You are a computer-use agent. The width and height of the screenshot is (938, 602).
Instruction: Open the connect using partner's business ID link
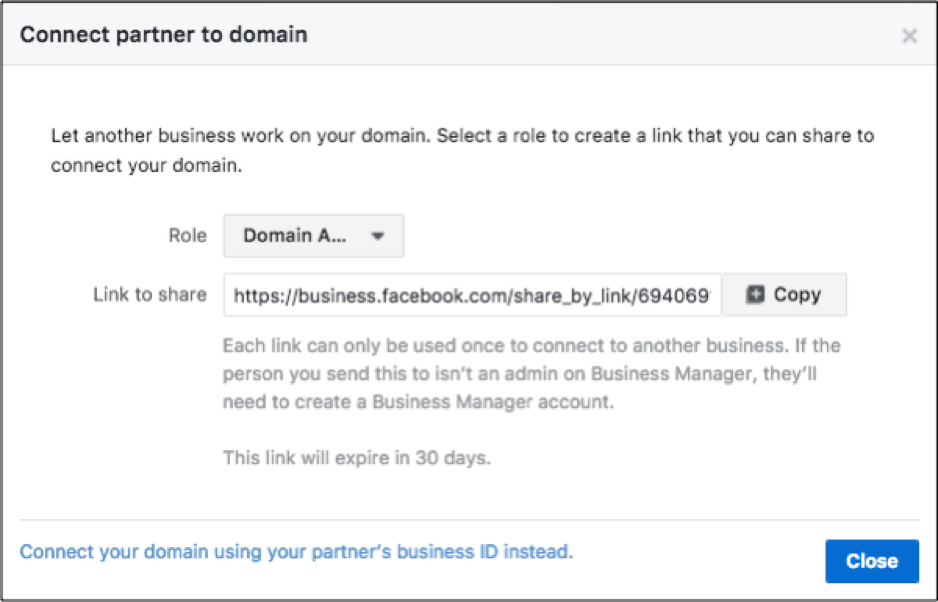[x=296, y=552]
